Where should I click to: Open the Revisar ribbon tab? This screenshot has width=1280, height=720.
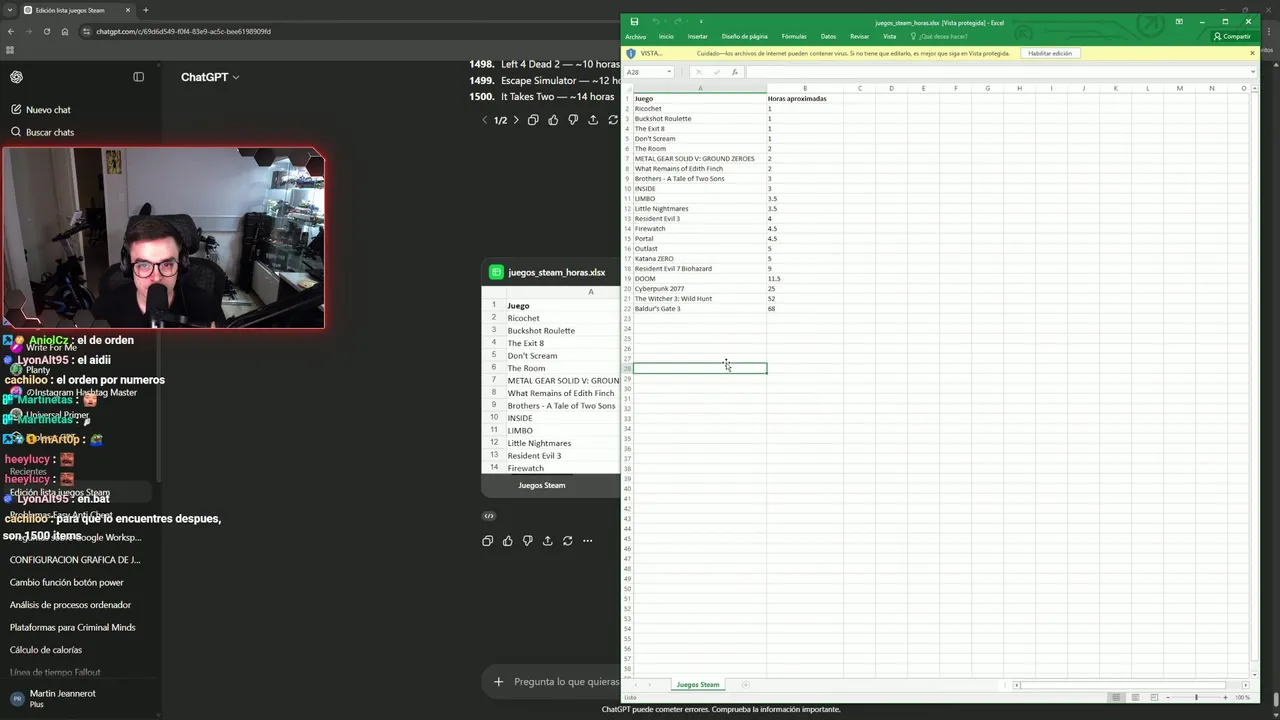[860, 37]
